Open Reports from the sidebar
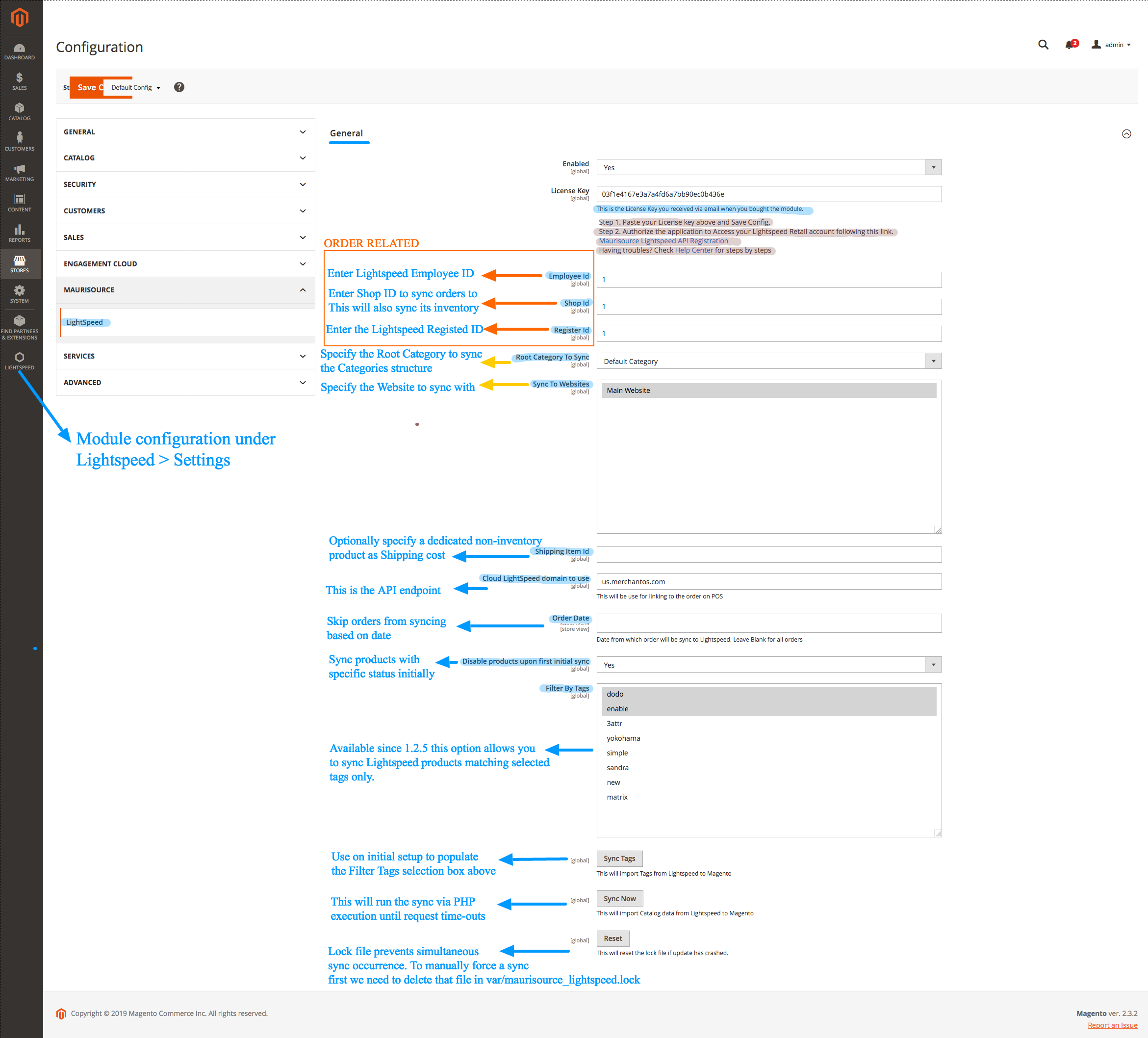The width and height of the screenshot is (1148, 1038). pos(19,233)
